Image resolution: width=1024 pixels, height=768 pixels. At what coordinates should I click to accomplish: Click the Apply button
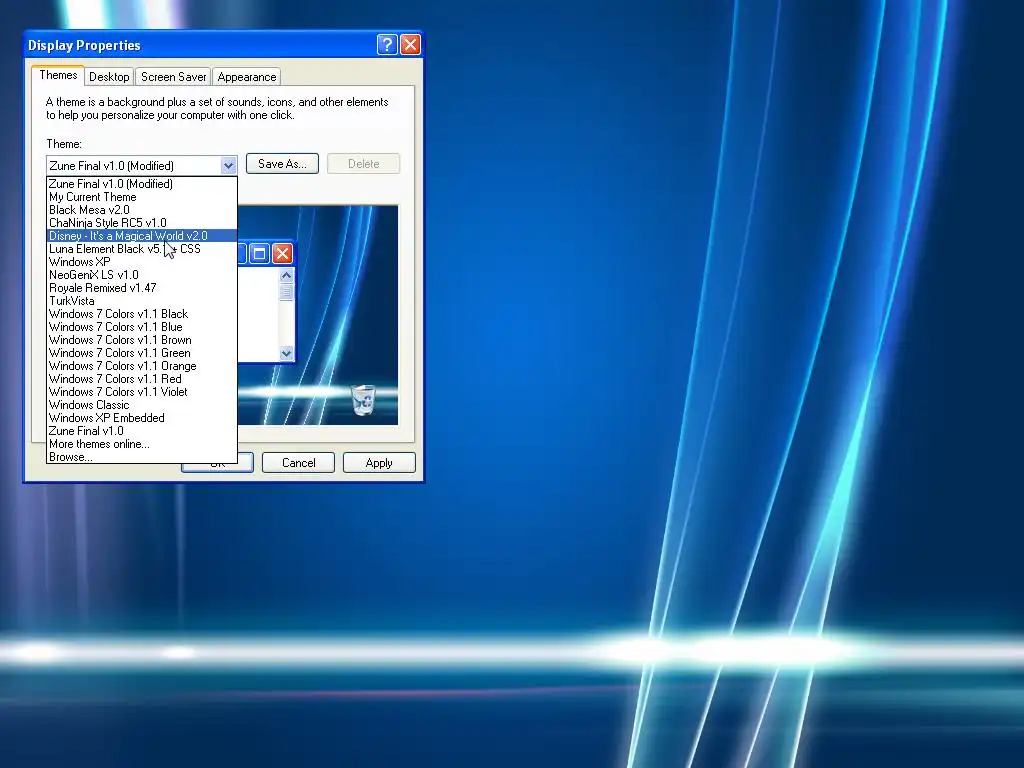click(x=379, y=462)
